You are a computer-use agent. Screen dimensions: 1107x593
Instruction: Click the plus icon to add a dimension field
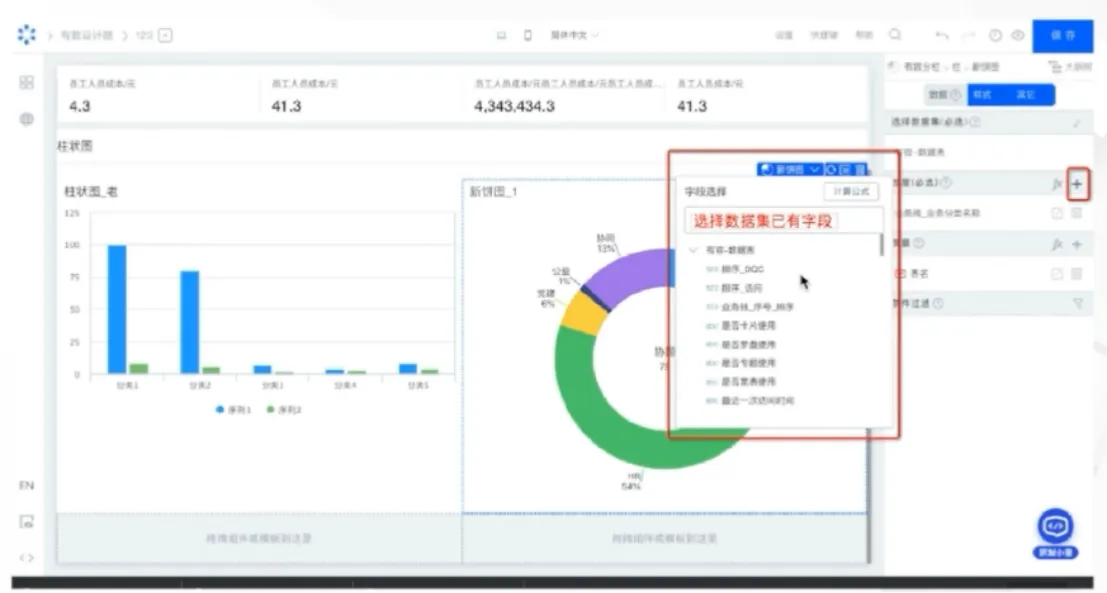[1077, 184]
